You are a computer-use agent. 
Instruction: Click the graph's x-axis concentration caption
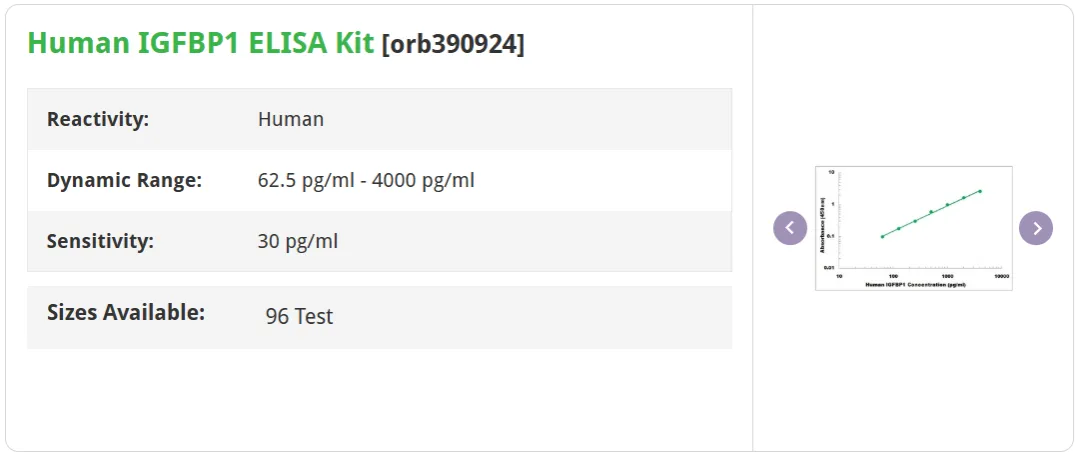915,284
